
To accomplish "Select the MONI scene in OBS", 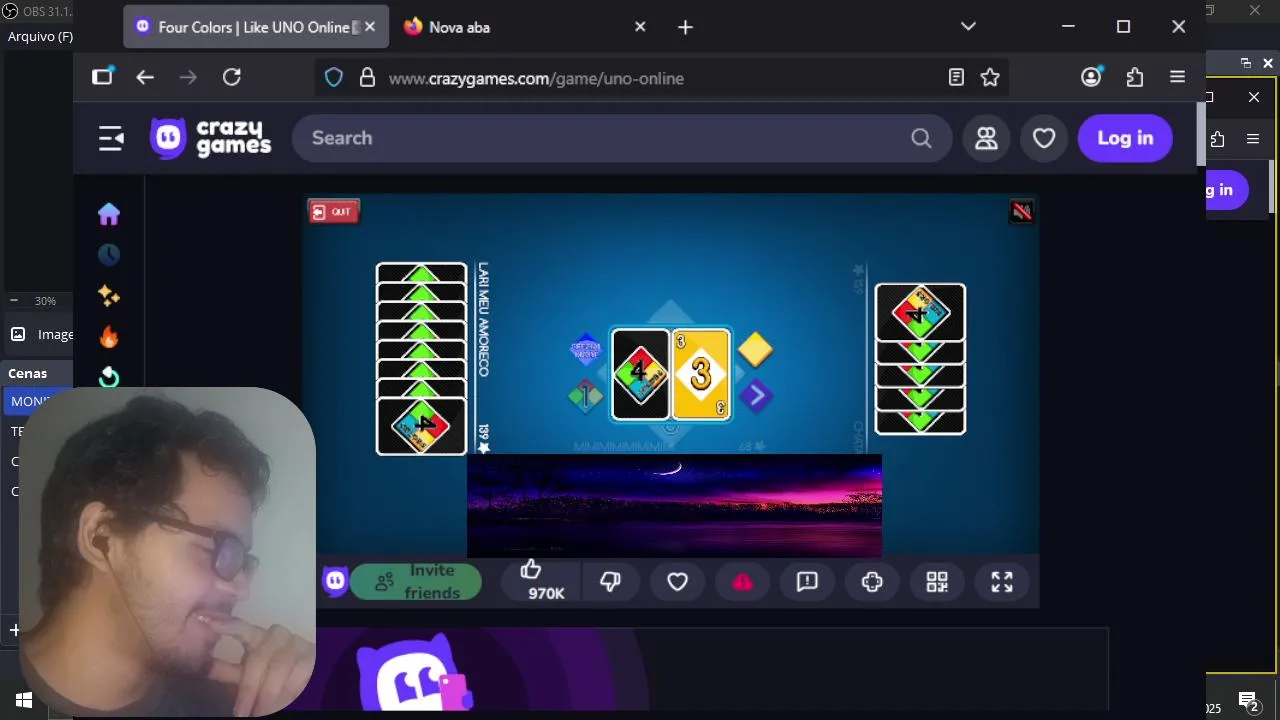I will pos(36,401).
